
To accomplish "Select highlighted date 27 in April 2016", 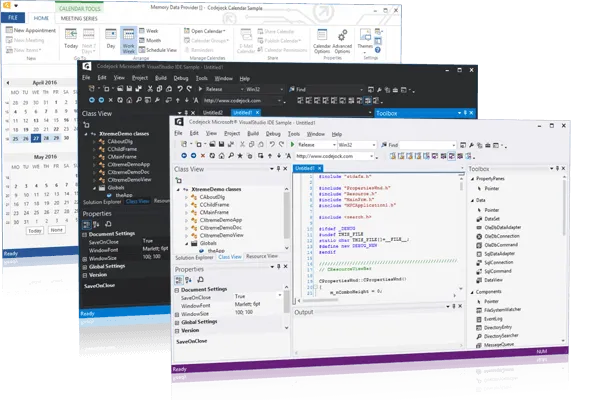I will coord(36,138).
